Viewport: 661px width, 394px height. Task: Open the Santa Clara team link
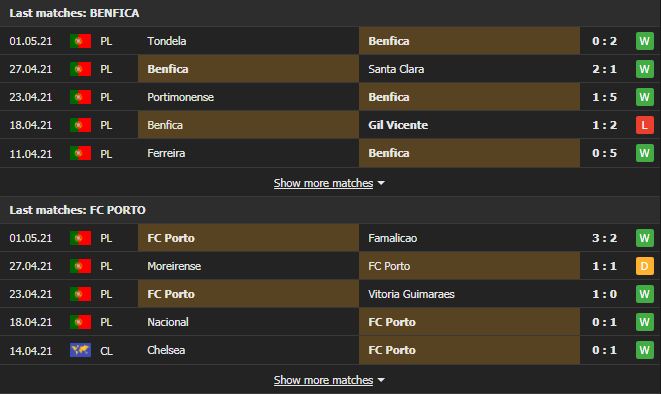point(396,69)
